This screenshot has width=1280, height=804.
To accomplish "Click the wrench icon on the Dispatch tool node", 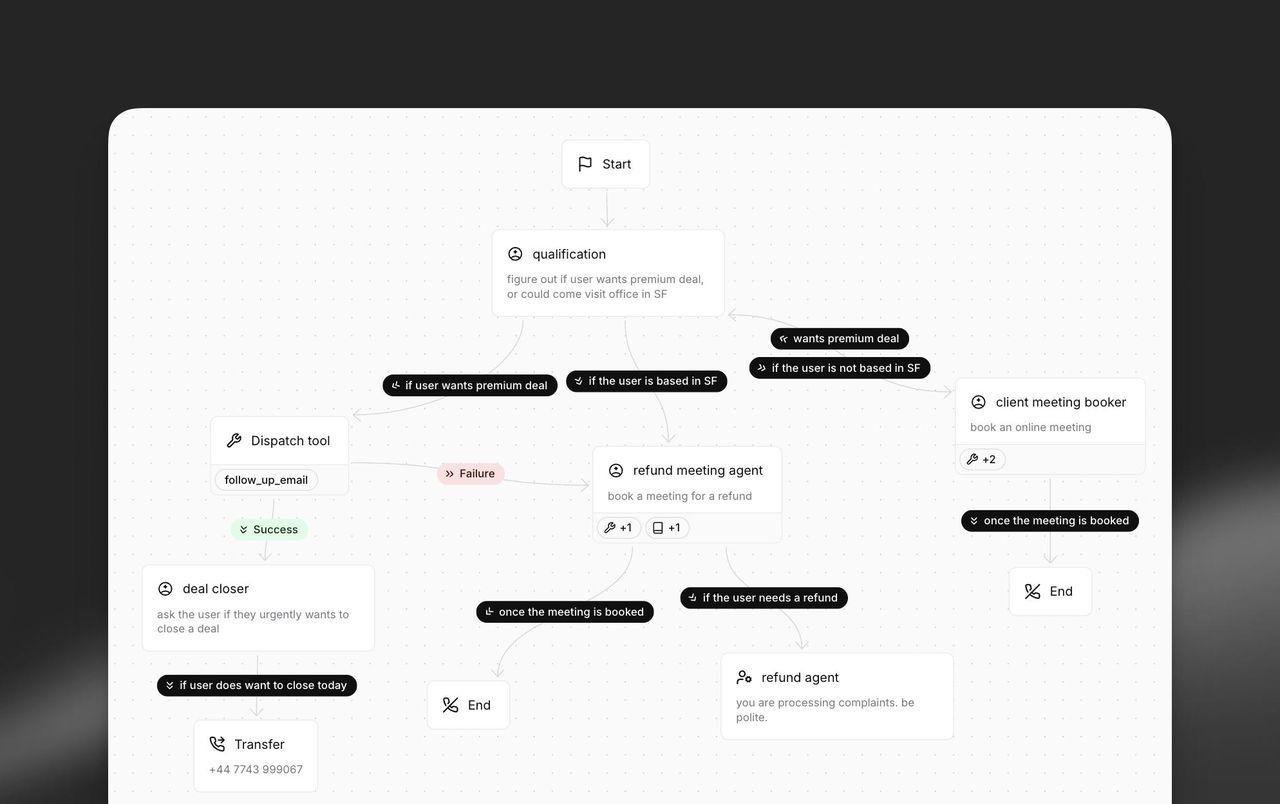I will tap(233, 439).
